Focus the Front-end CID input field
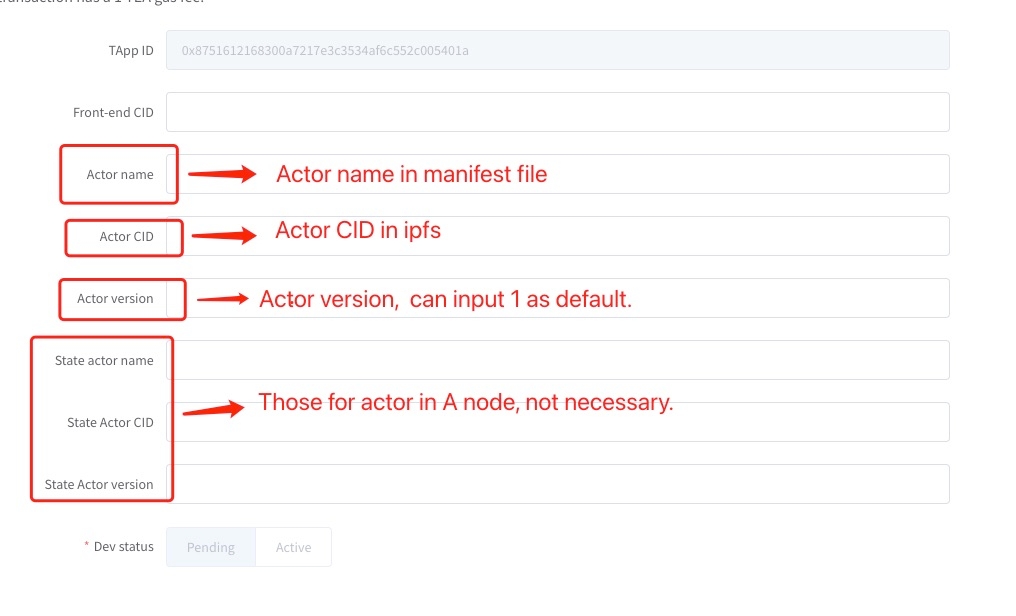This screenshot has height=616, width=1016. pos(557,112)
